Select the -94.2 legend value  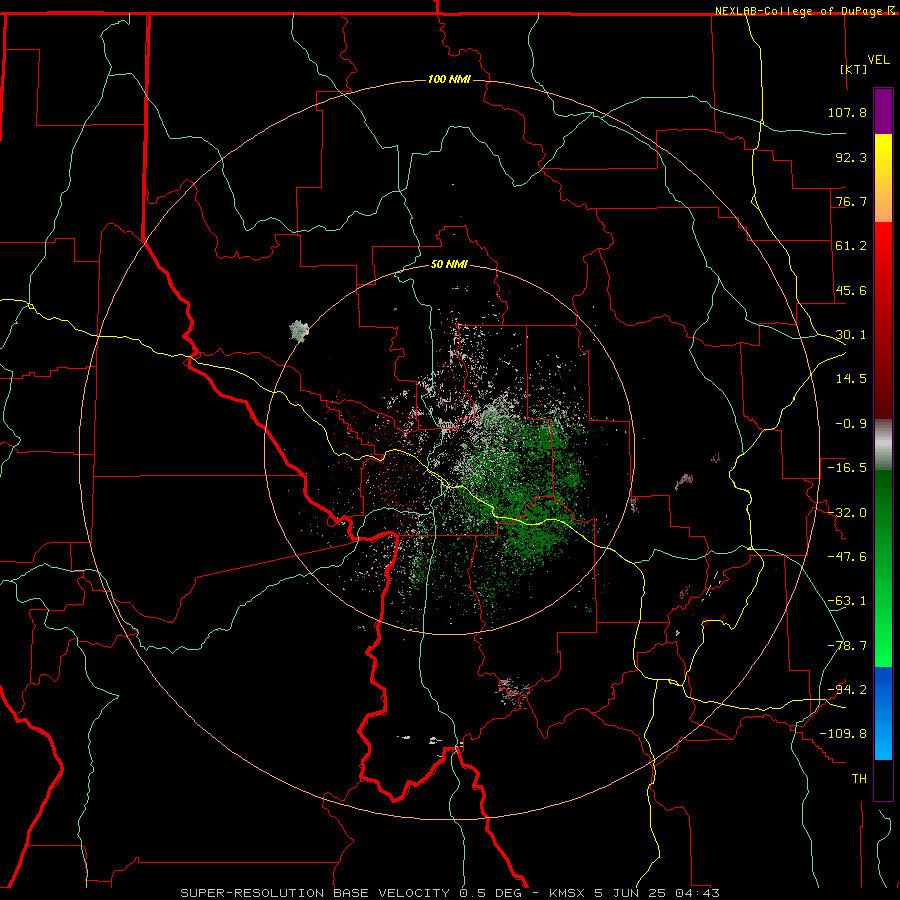click(847, 690)
